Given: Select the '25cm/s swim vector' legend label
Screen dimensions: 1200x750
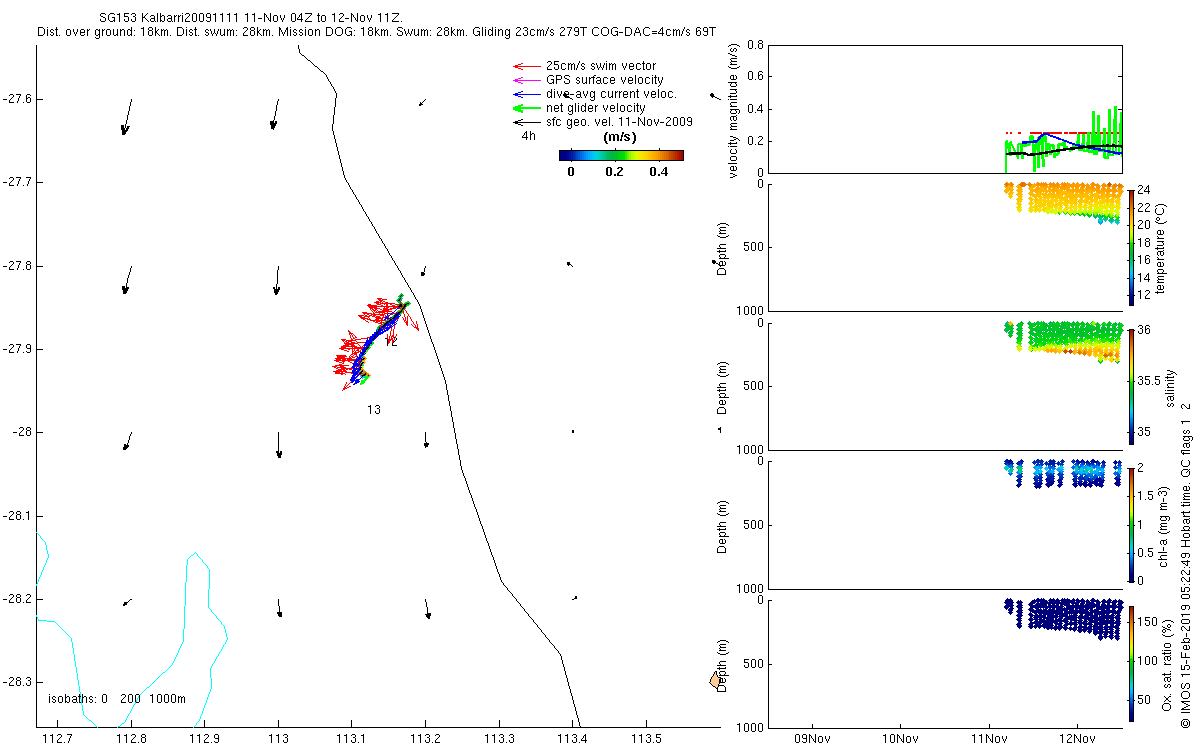Looking at the screenshot, I should 601,66.
